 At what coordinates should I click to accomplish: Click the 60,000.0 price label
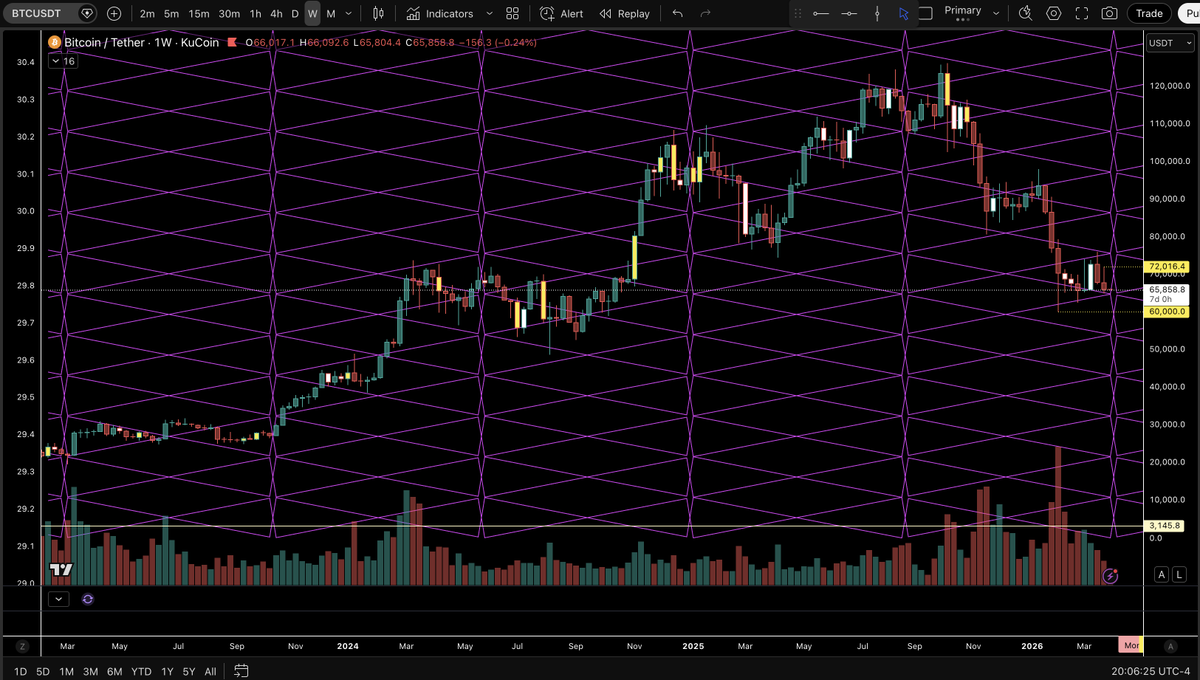(1167, 312)
